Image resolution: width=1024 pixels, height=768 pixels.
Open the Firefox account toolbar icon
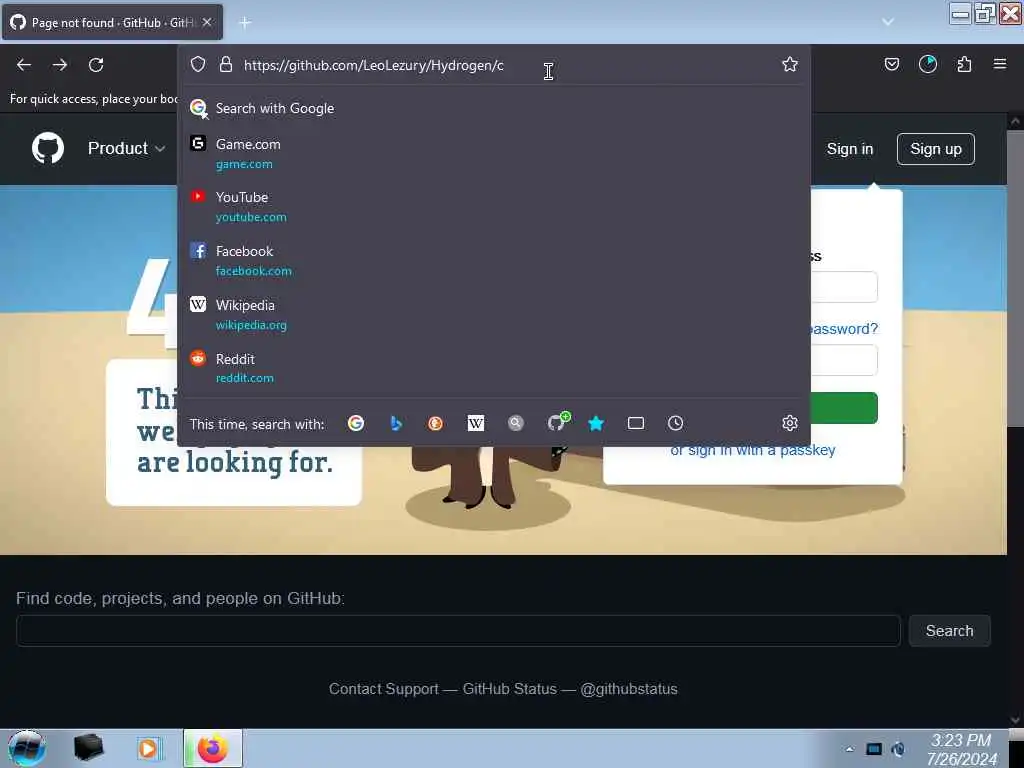(927, 64)
